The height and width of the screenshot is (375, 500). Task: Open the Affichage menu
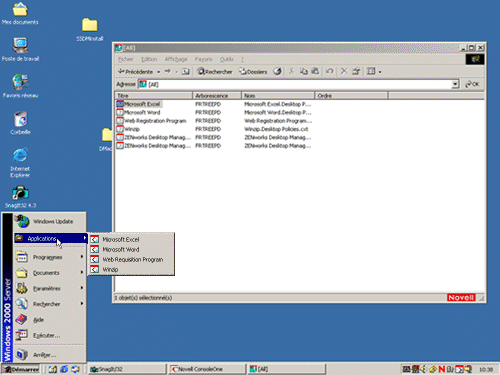point(176,59)
